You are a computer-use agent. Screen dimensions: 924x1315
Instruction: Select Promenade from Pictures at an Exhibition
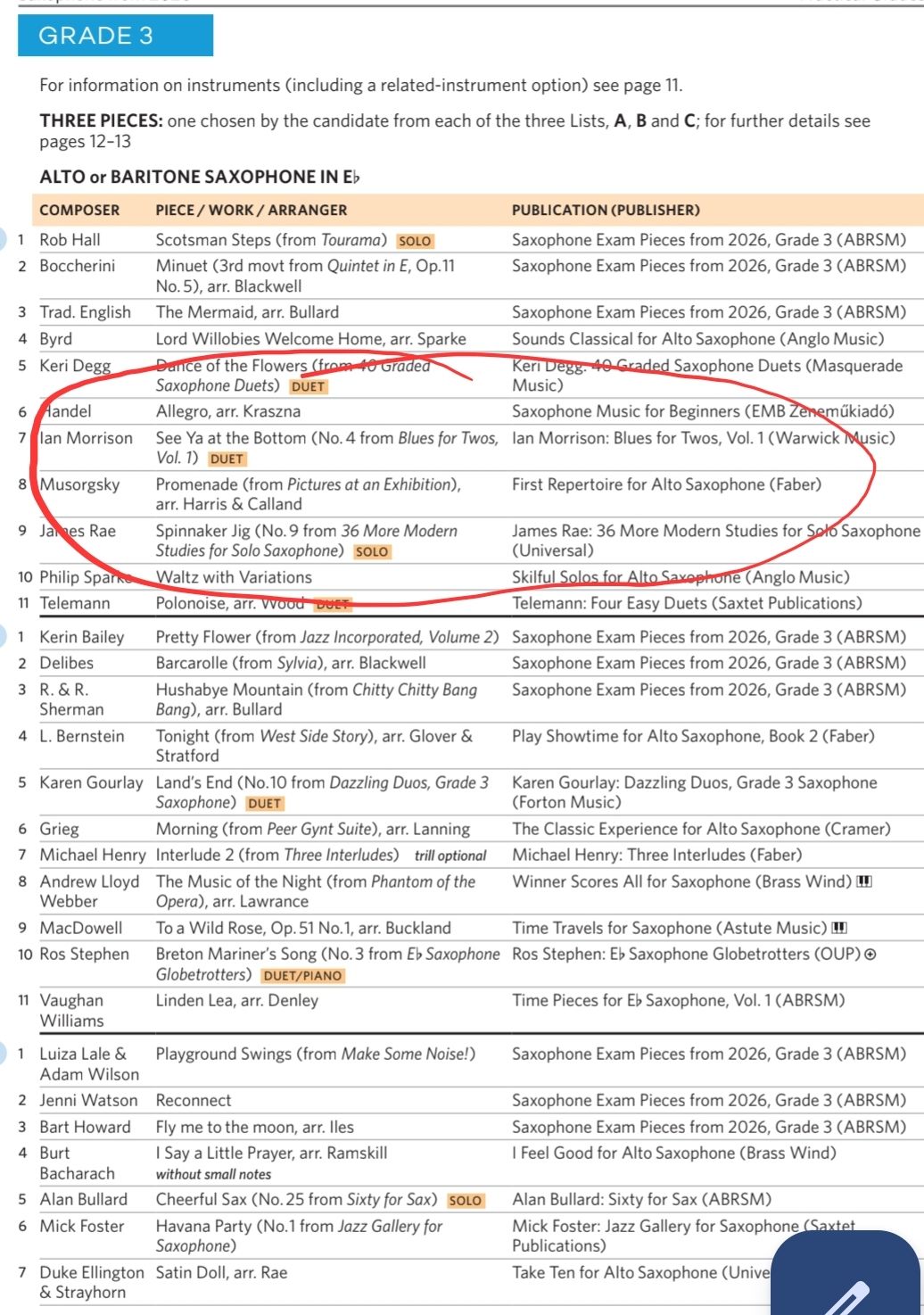tap(309, 494)
